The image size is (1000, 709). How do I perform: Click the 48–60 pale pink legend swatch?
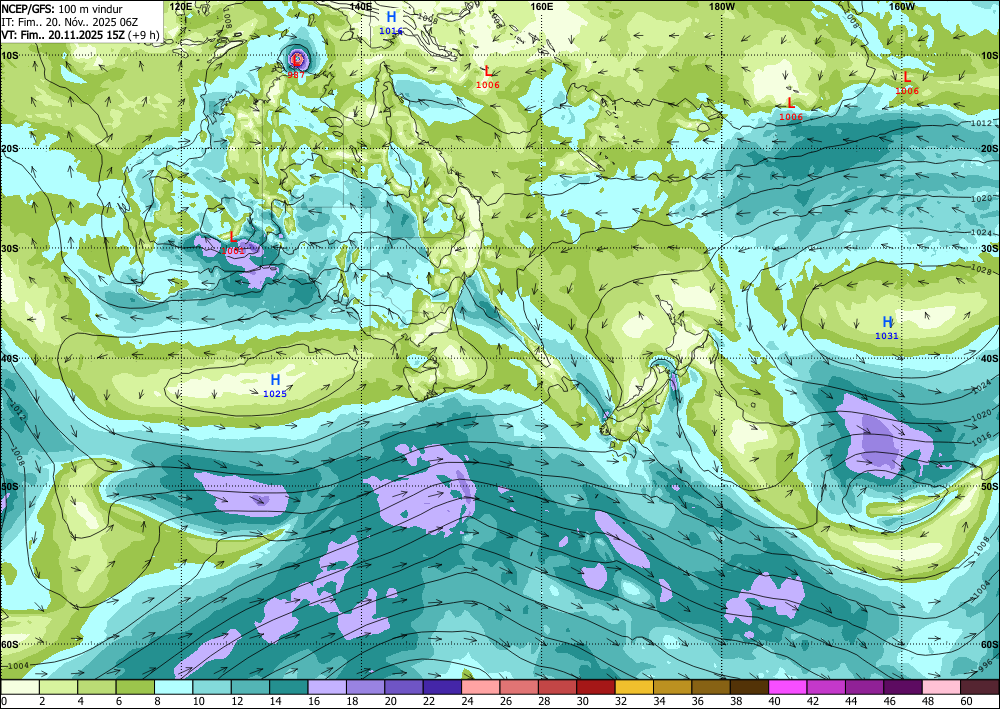point(941,687)
